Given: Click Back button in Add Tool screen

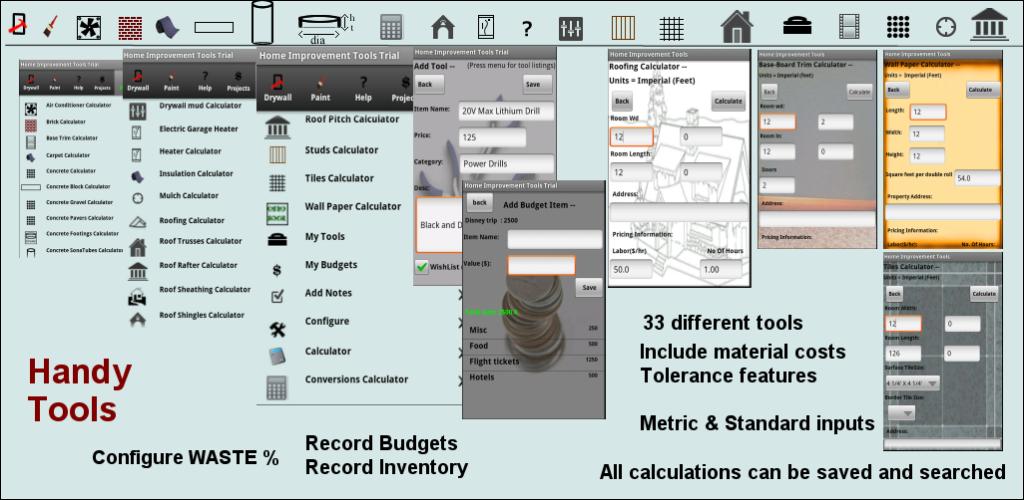Looking at the screenshot, I should (x=429, y=84).
